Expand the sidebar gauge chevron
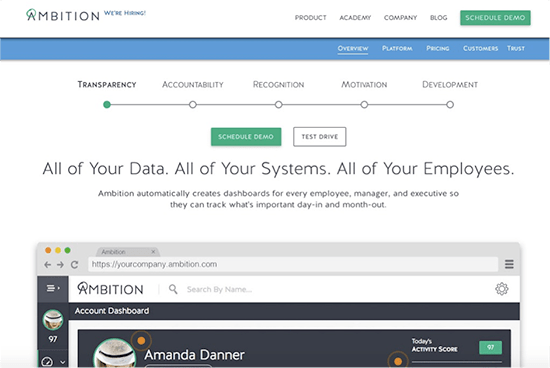Viewport: 550px width, 368px height. click(x=62, y=362)
